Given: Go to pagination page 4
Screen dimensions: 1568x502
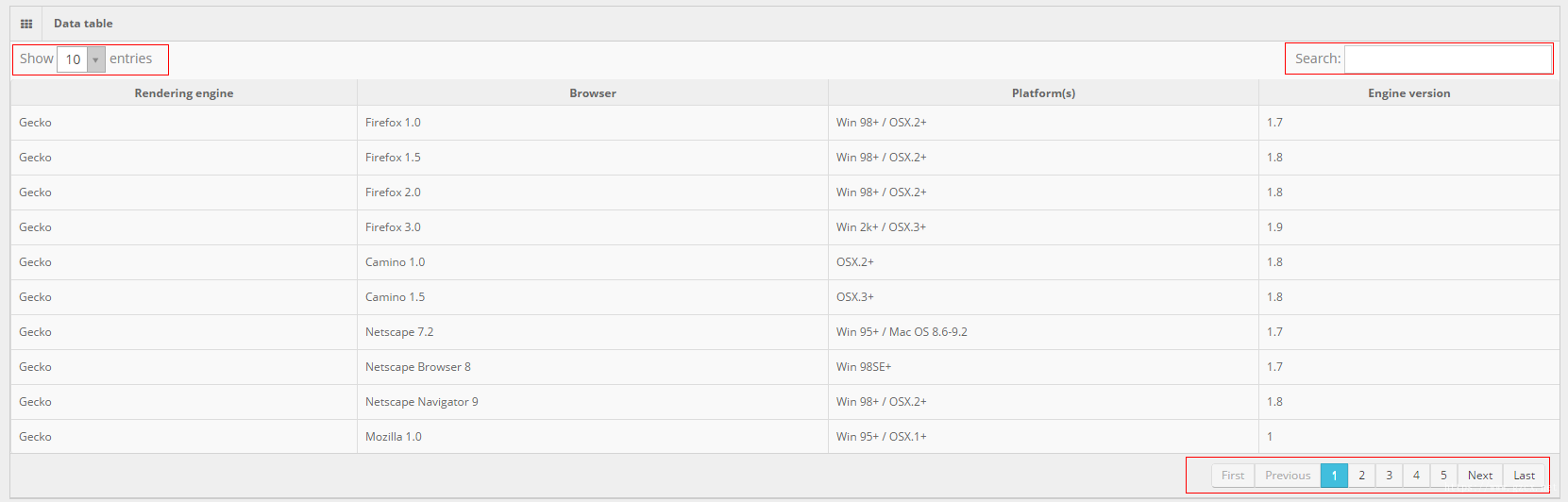Looking at the screenshot, I should (1416, 476).
